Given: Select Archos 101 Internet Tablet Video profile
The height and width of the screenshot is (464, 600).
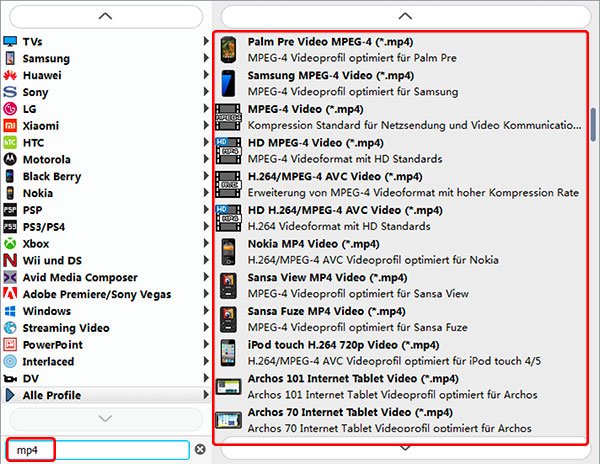Looking at the screenshot, I should [x=400, y=386].
